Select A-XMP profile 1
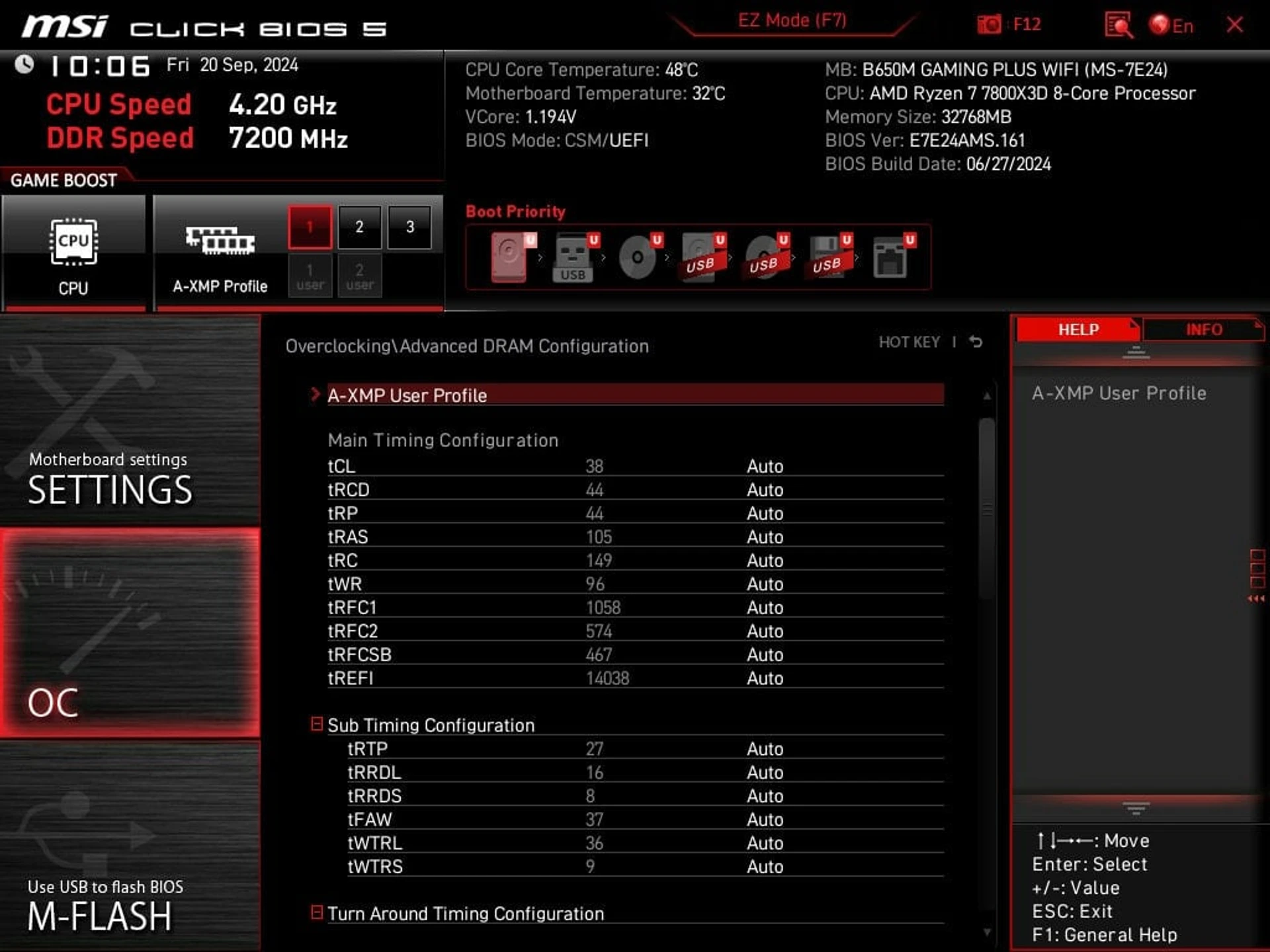Screen dimensions: 1270x952 tap(310, 227)
